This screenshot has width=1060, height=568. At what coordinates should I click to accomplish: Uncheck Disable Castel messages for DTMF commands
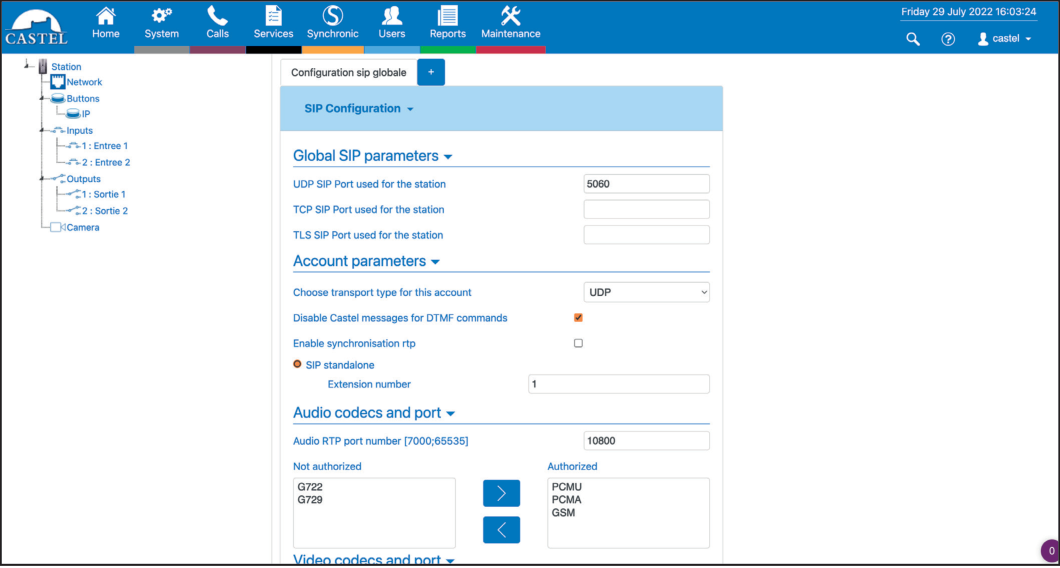[x=578, y=318]
